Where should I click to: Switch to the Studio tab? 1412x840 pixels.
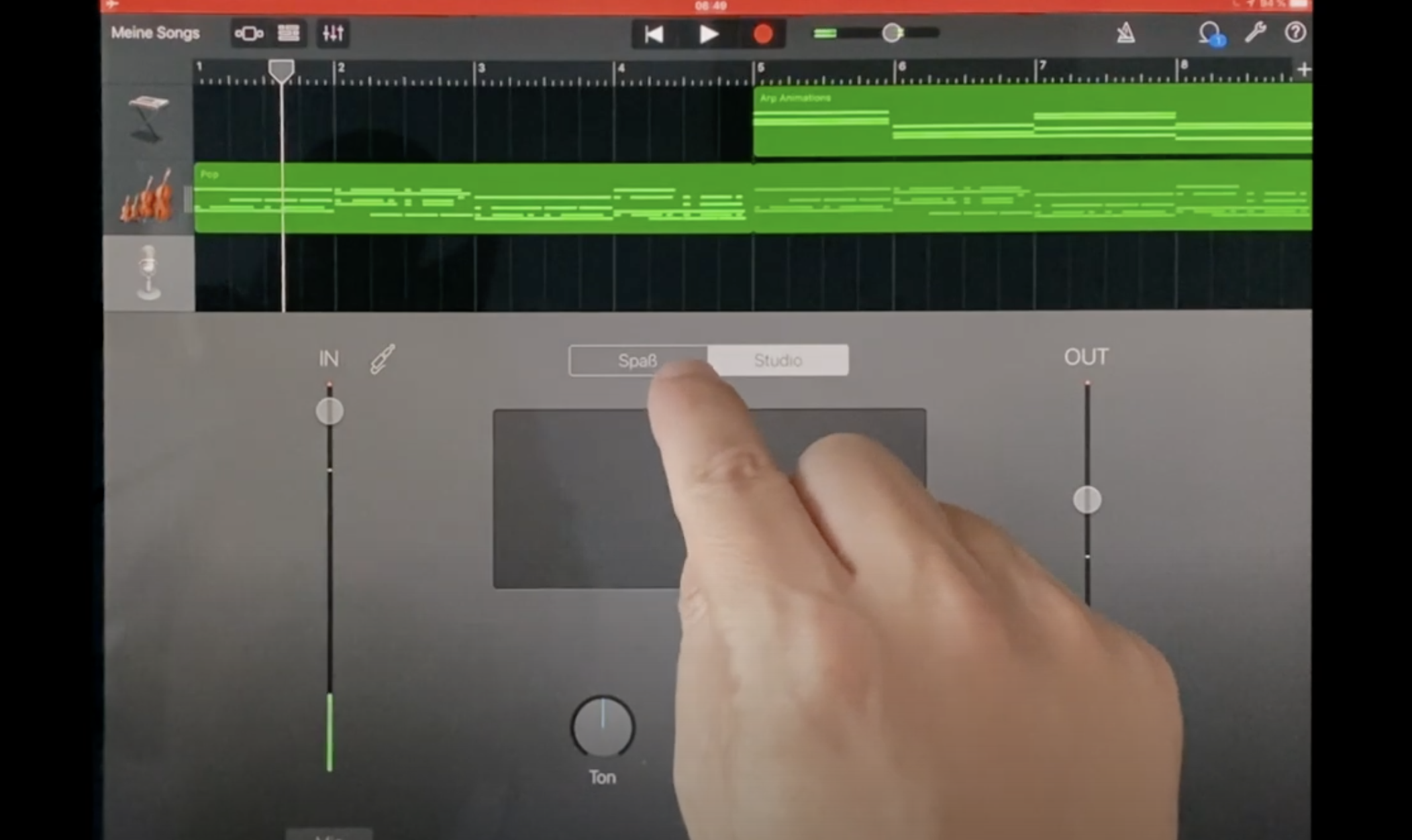[778, 360]
